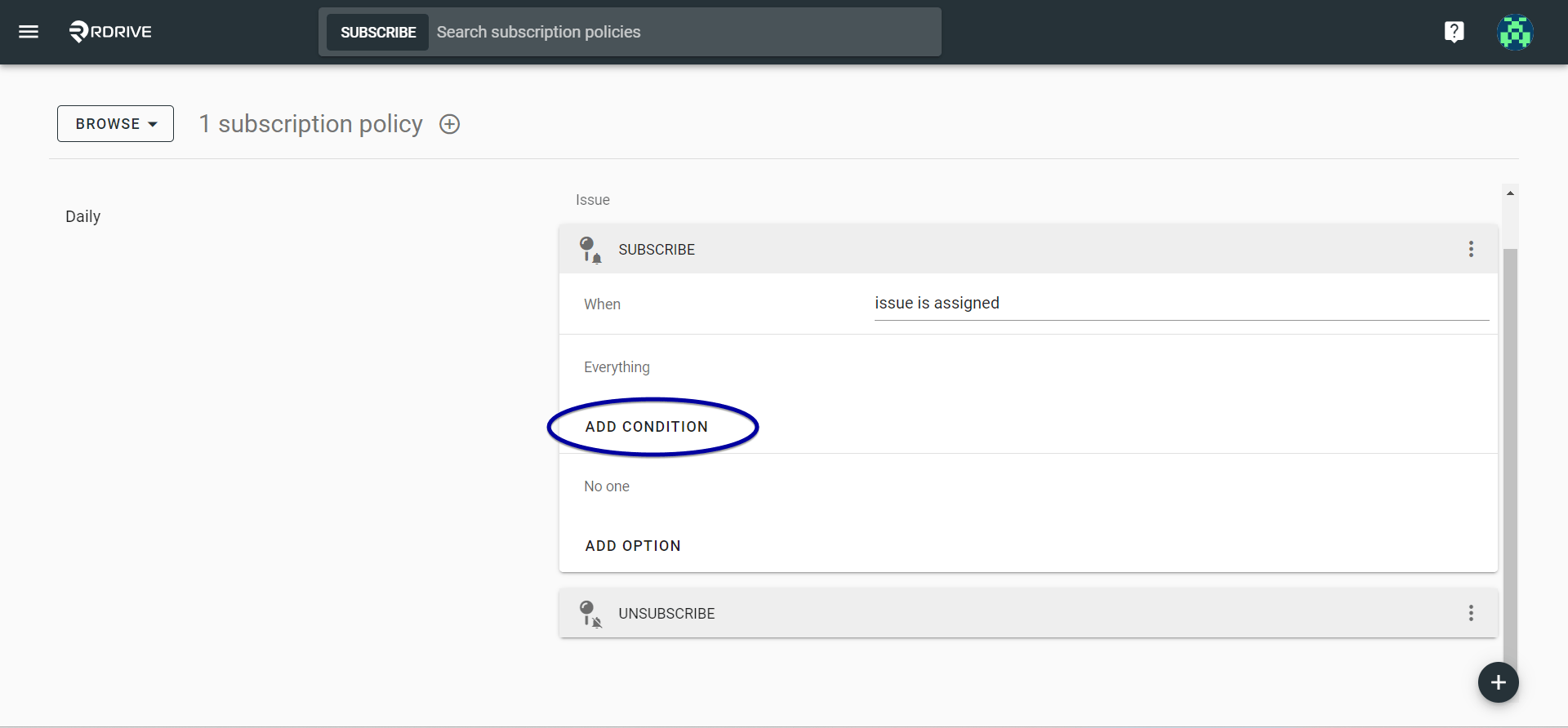
Task: Click the SUBSCRIBE search-scope button
Action: pyautogui.click(x=378, y=32)
